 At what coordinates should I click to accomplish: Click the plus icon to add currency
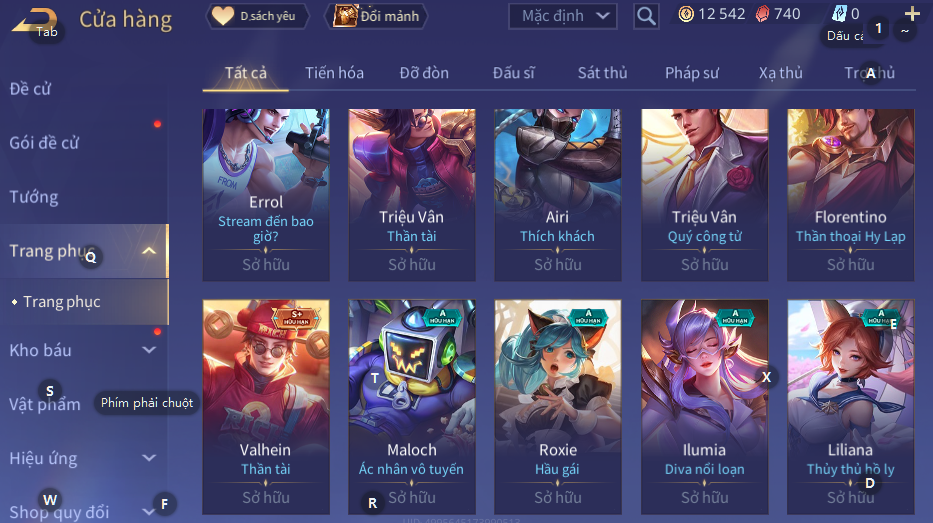[912, 13]
